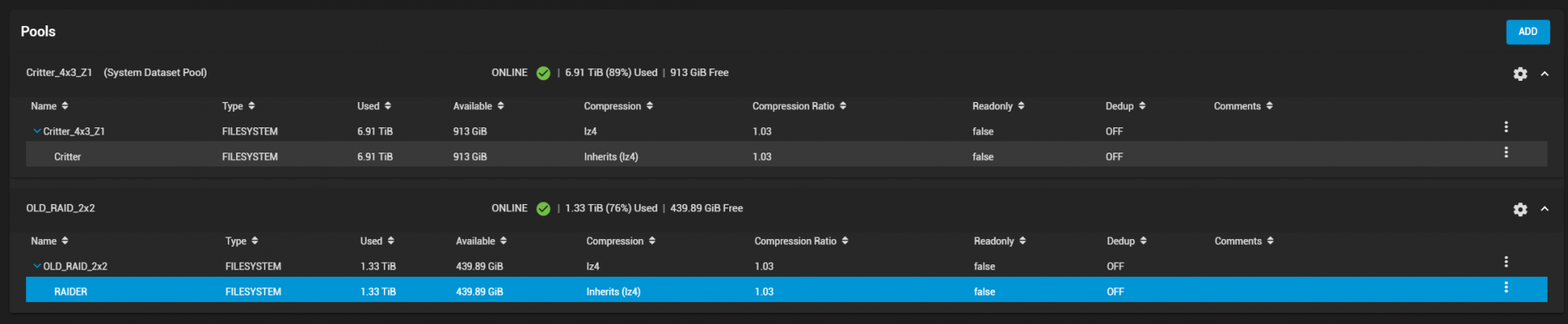
Task: Click green ONLINE status icon for Critter_4x3_Z1
Action: point(543,73)
